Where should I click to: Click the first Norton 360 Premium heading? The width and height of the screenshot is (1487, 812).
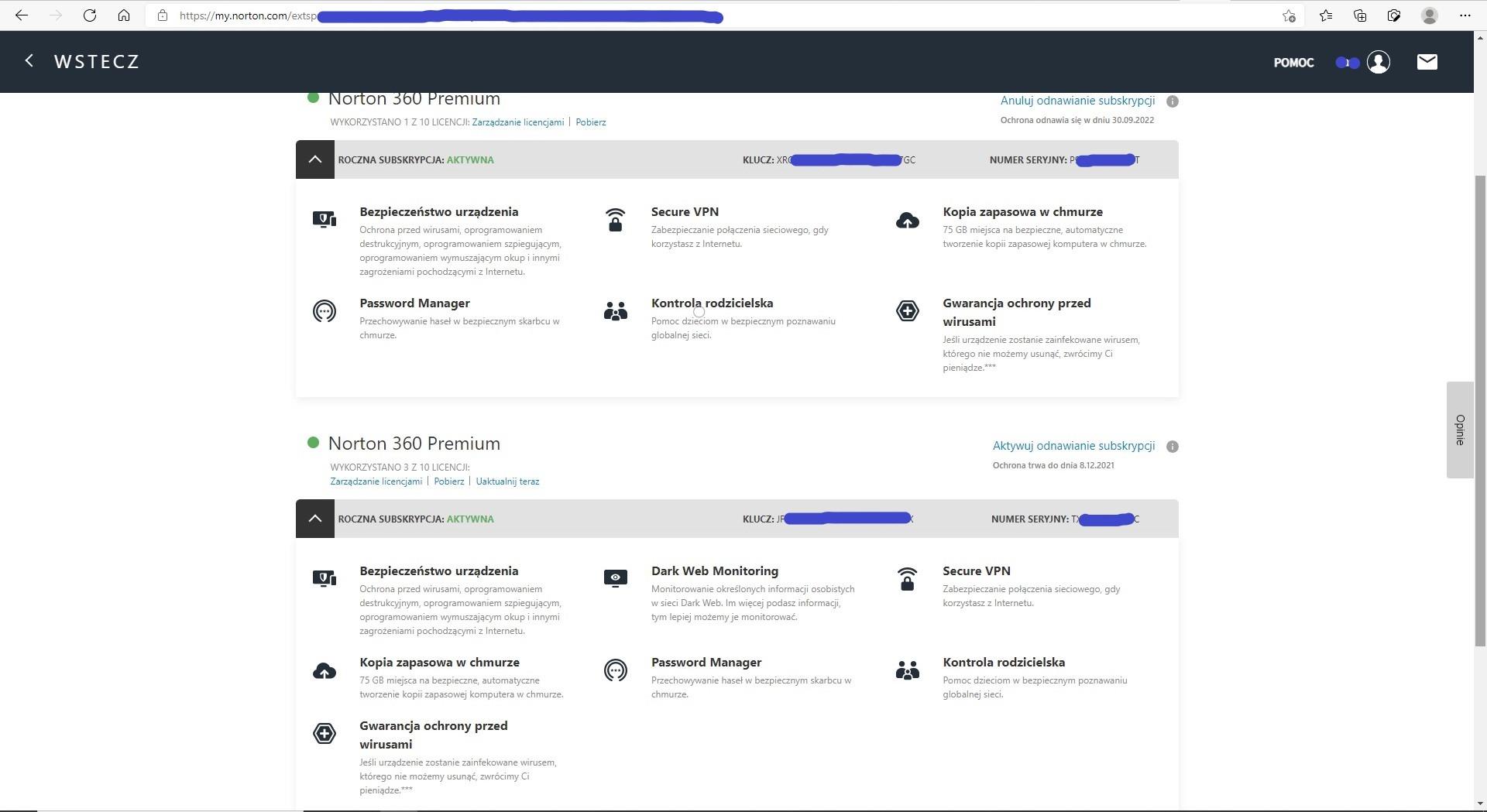click(x=414, y=98)
